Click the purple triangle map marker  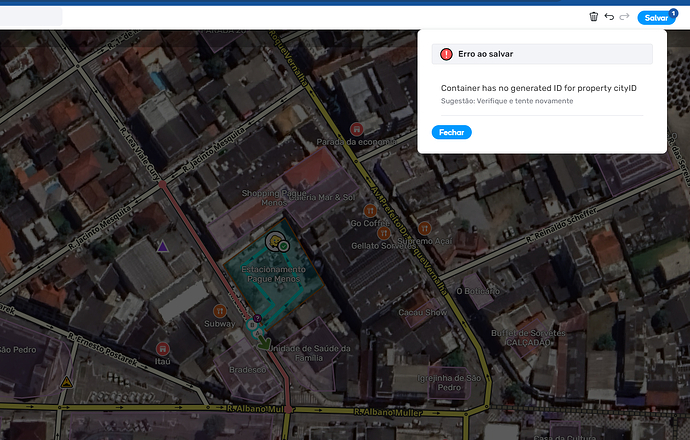(163, 245)
